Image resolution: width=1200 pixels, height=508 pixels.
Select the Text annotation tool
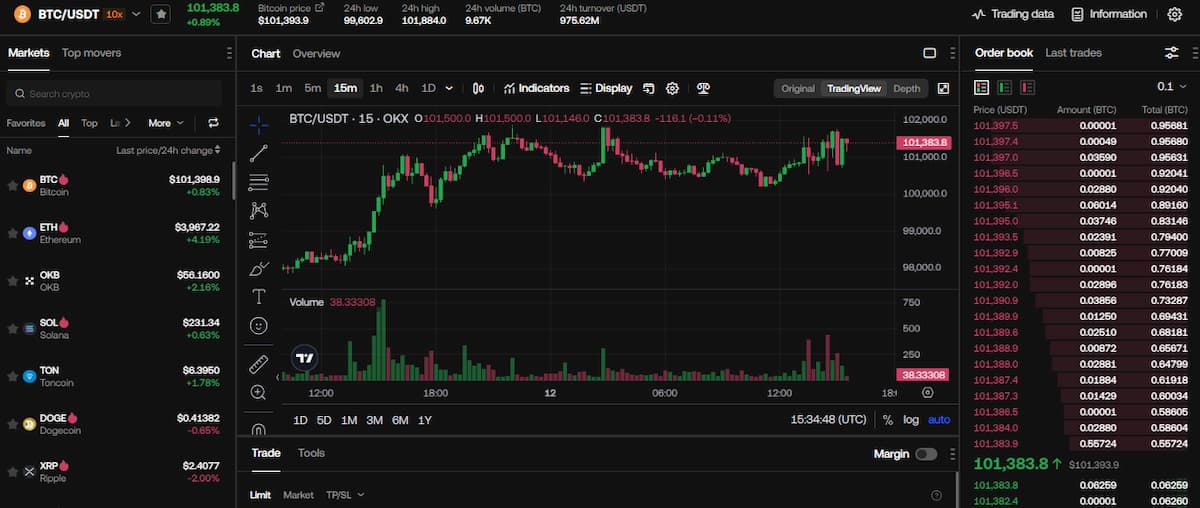[259, 297]
